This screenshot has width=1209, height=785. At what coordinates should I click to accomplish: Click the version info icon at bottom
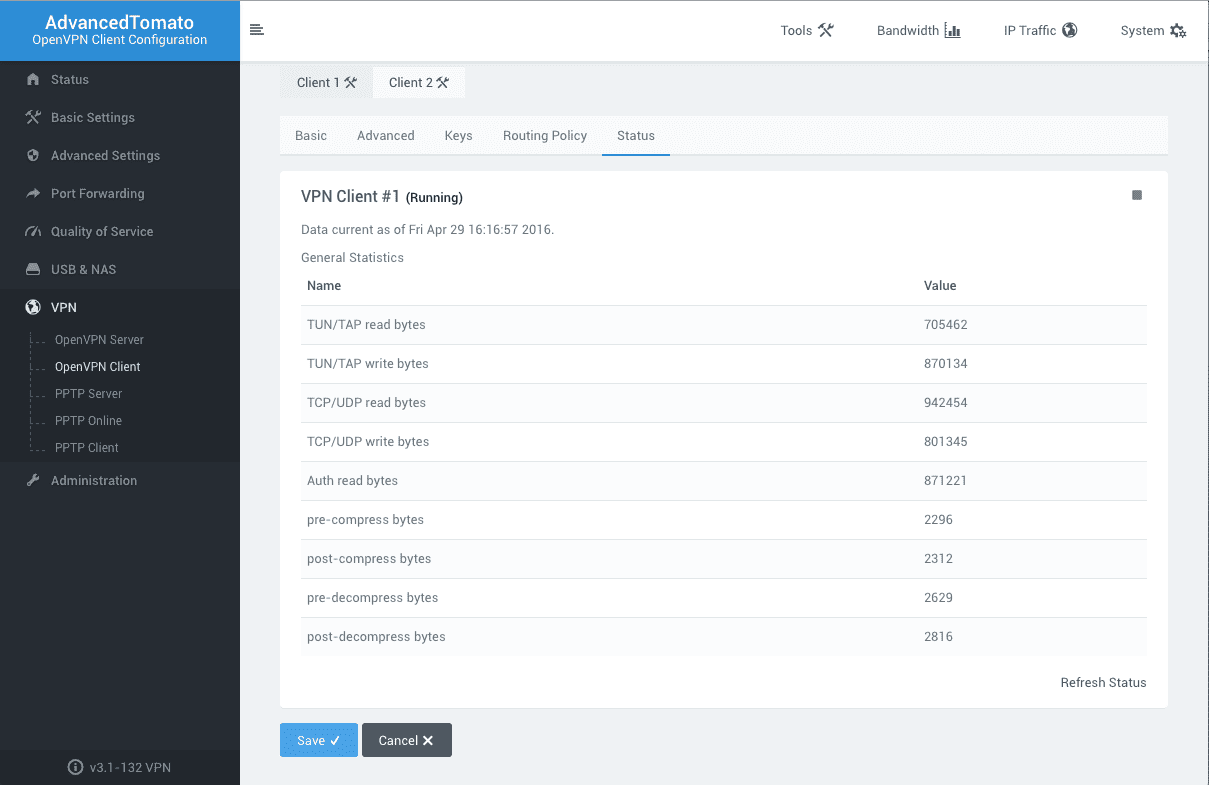click(x=75, y=767)
